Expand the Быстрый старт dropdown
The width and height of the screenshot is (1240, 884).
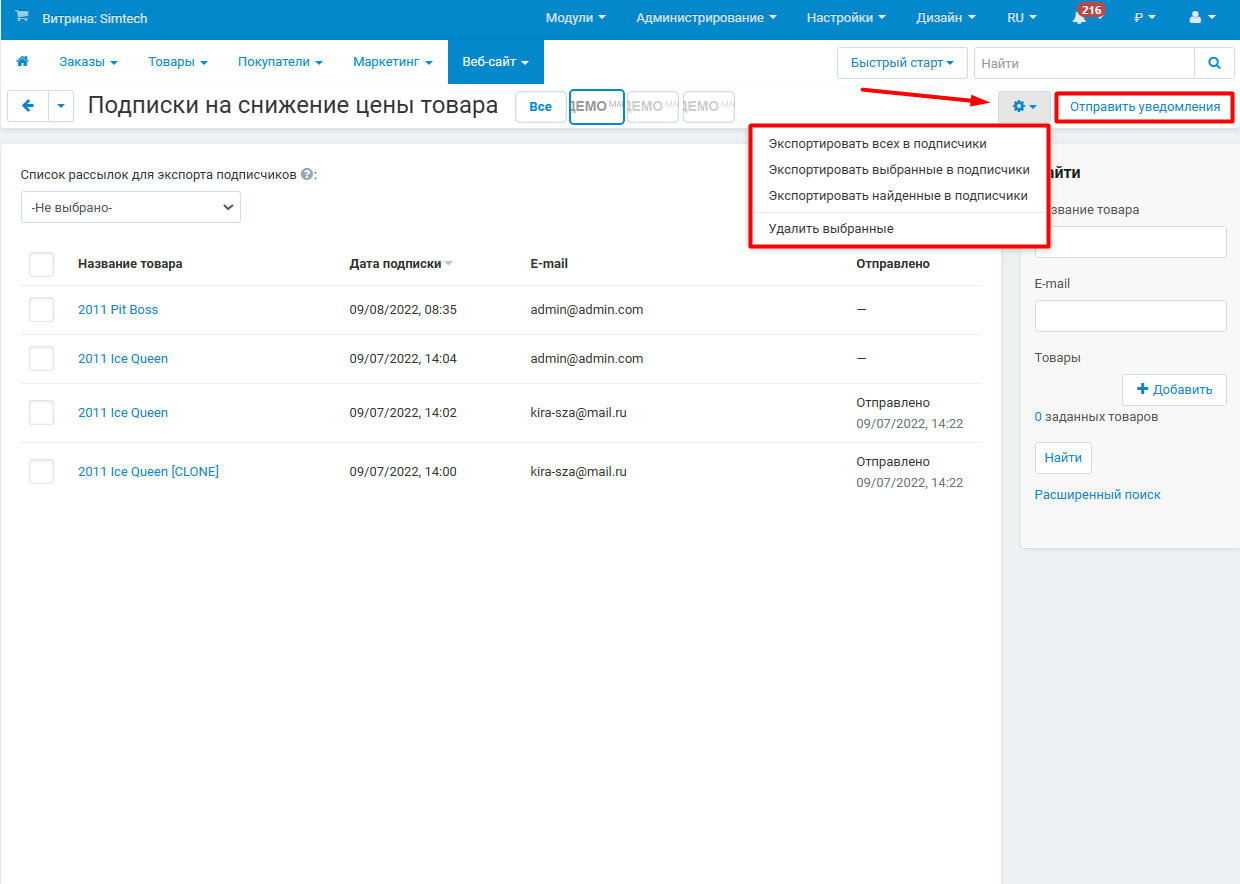902,63
